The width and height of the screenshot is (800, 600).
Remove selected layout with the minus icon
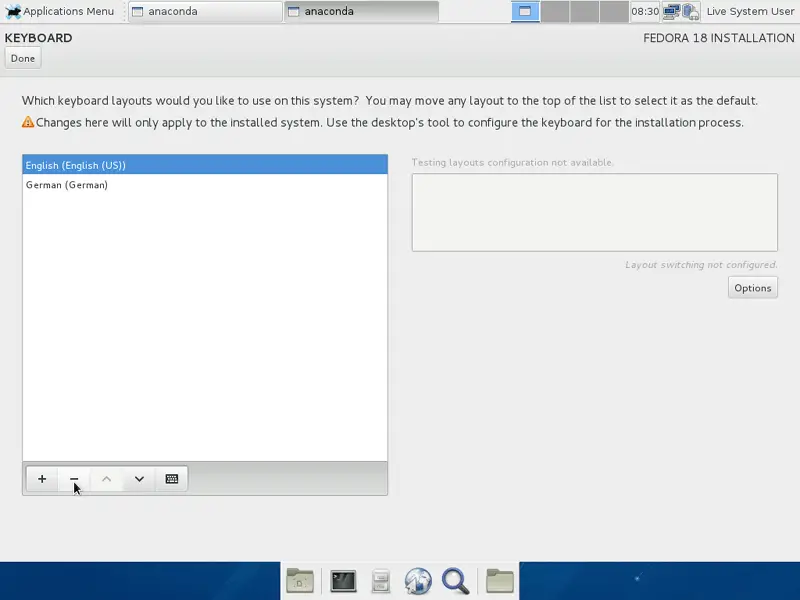74,479
